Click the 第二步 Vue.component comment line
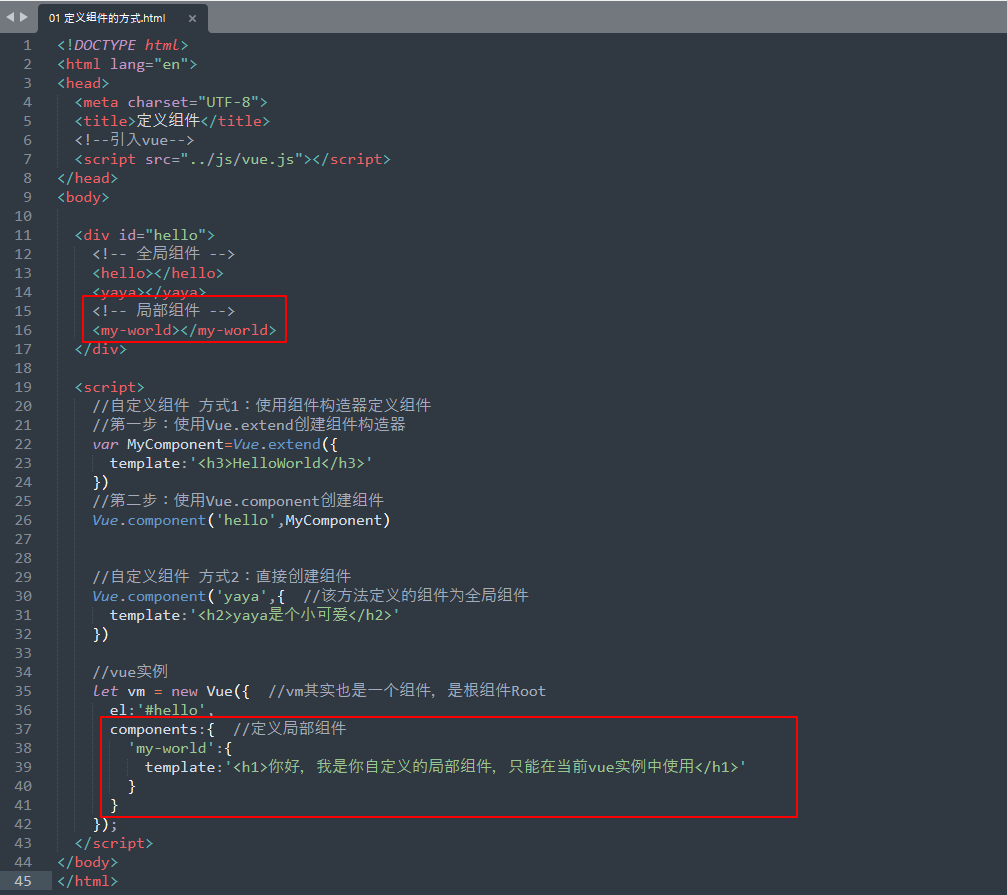1007x895 pixels. tap(238, 501)
